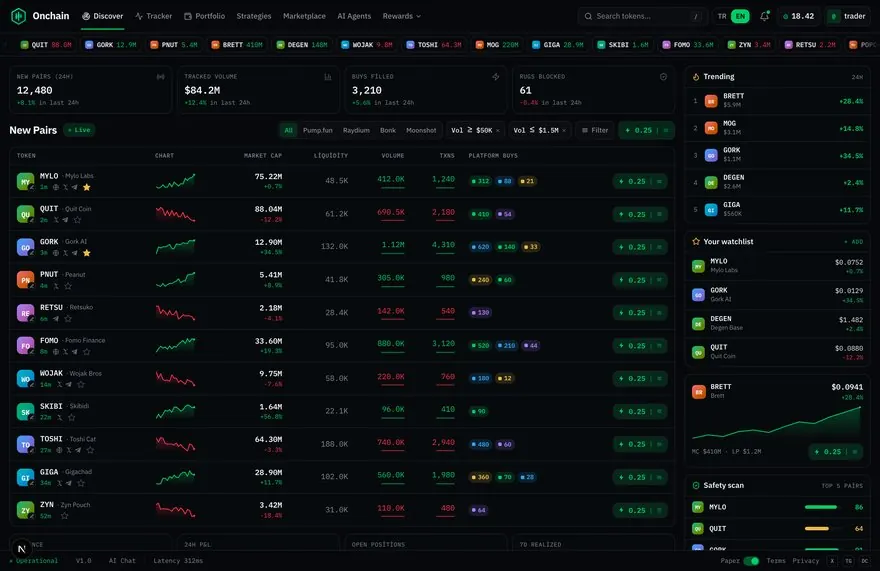
Task: Open MYLO's Telegram link icon
Action: click(75, 187)
